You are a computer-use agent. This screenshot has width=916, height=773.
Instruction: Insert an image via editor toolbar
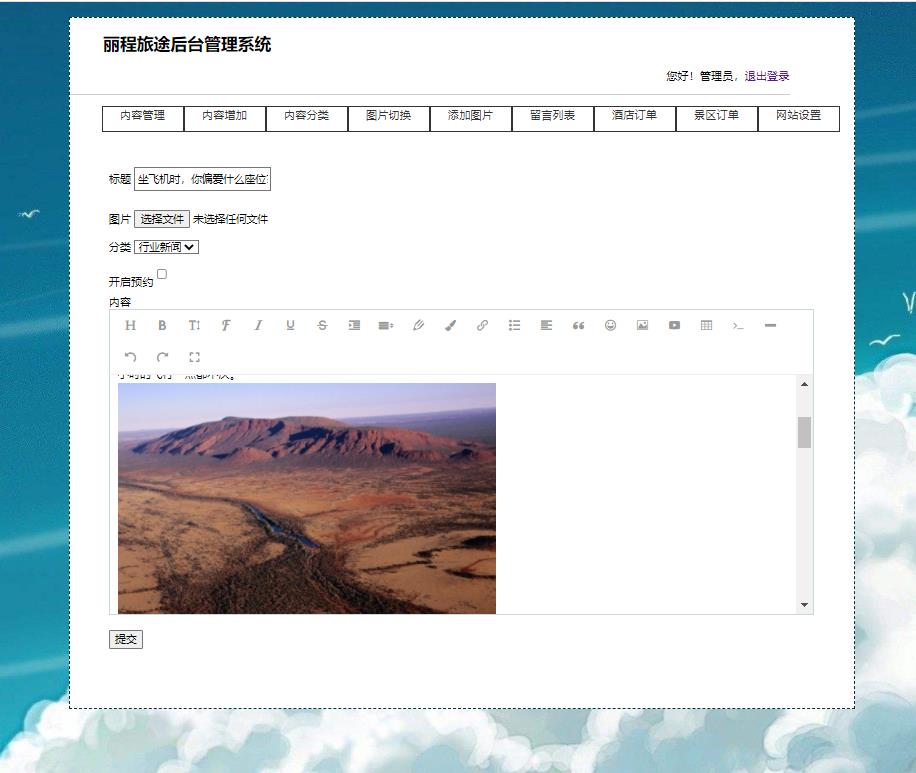tap(643, 325)
